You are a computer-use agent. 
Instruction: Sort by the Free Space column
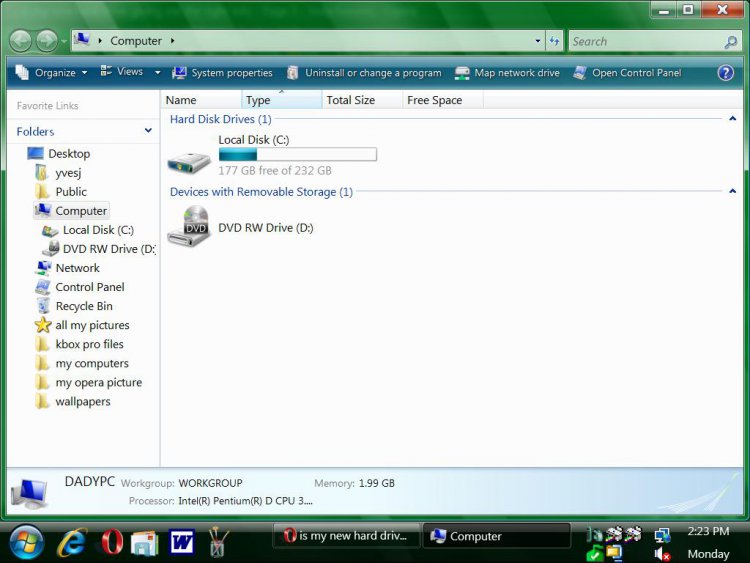(x=443, y=100)
